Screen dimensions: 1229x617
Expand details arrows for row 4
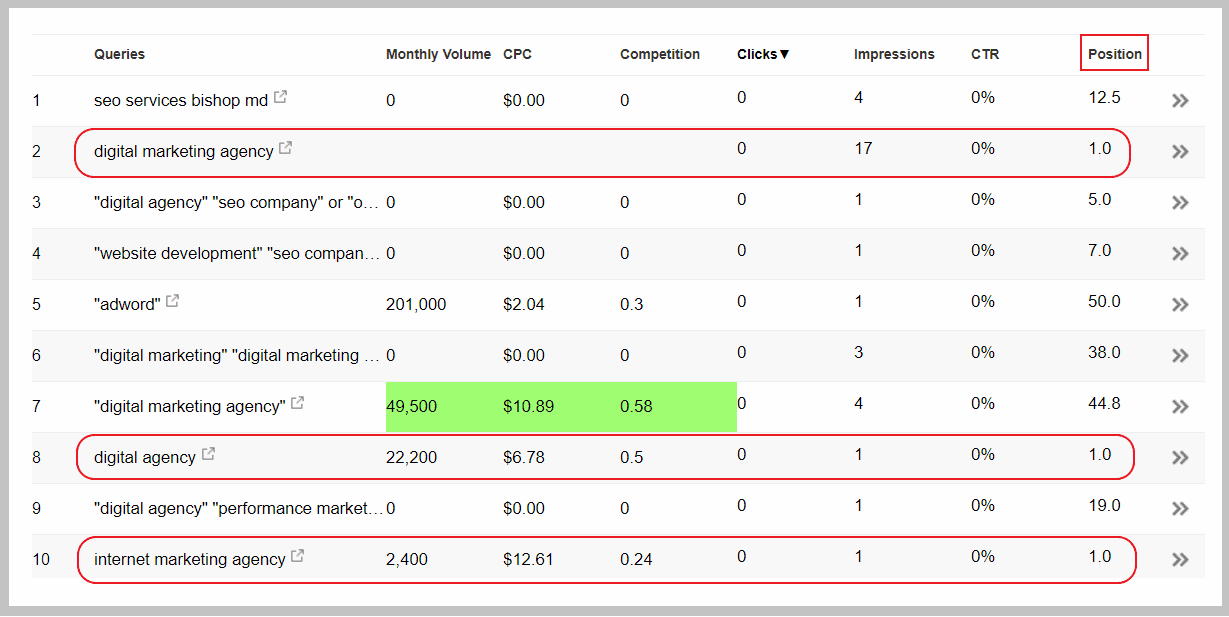[1180, 253]
